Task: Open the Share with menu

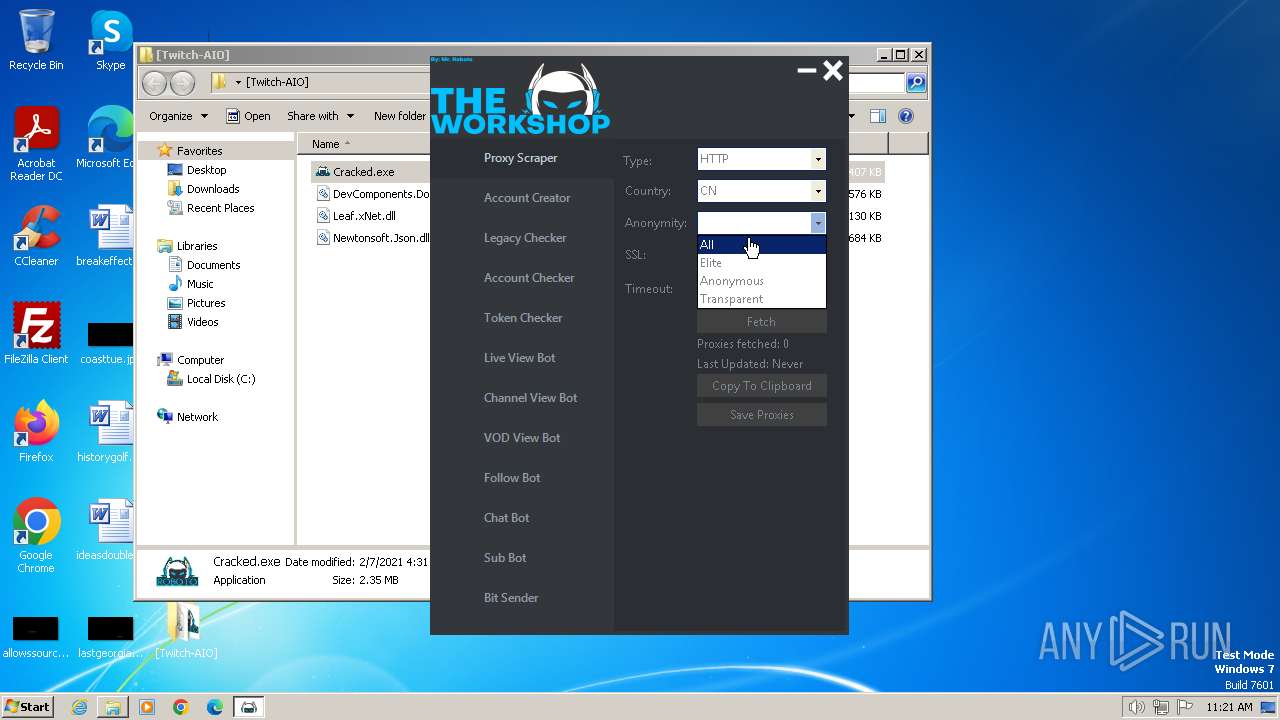Action: tap(320, 116)
